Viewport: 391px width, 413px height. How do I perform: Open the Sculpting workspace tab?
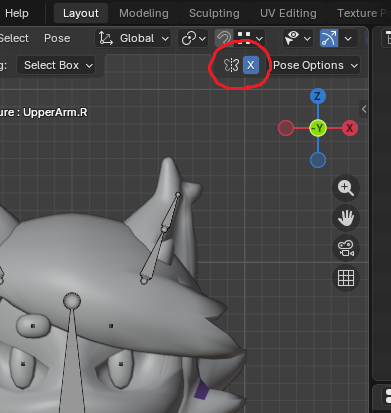point(214,13)
